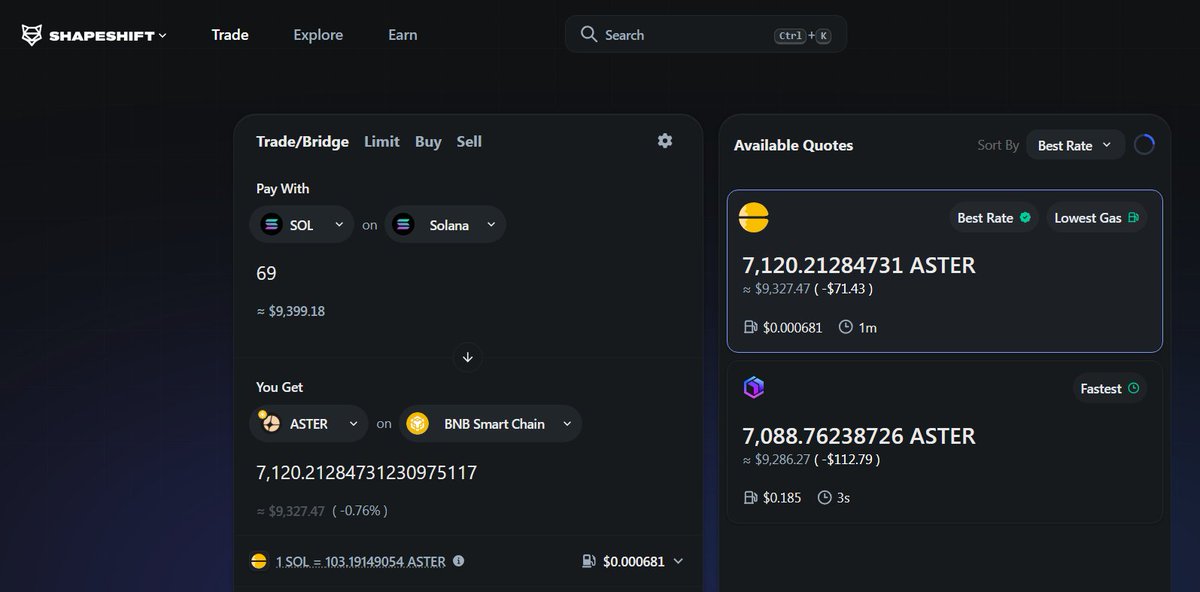
Task: Click the Best Rate tag
Action: tap(995, 218)
